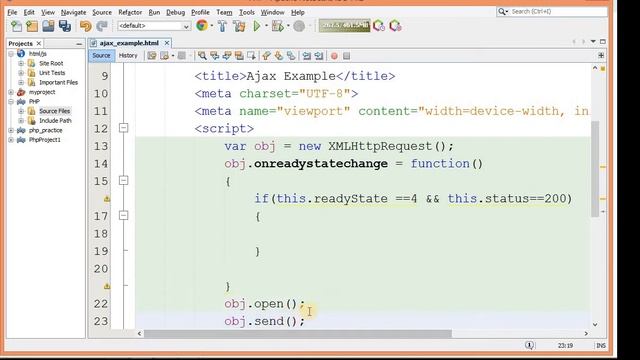Screen dimensions: 640x360
Task: Open the Run Project dropdown arrow
Action: coord(266,26)
